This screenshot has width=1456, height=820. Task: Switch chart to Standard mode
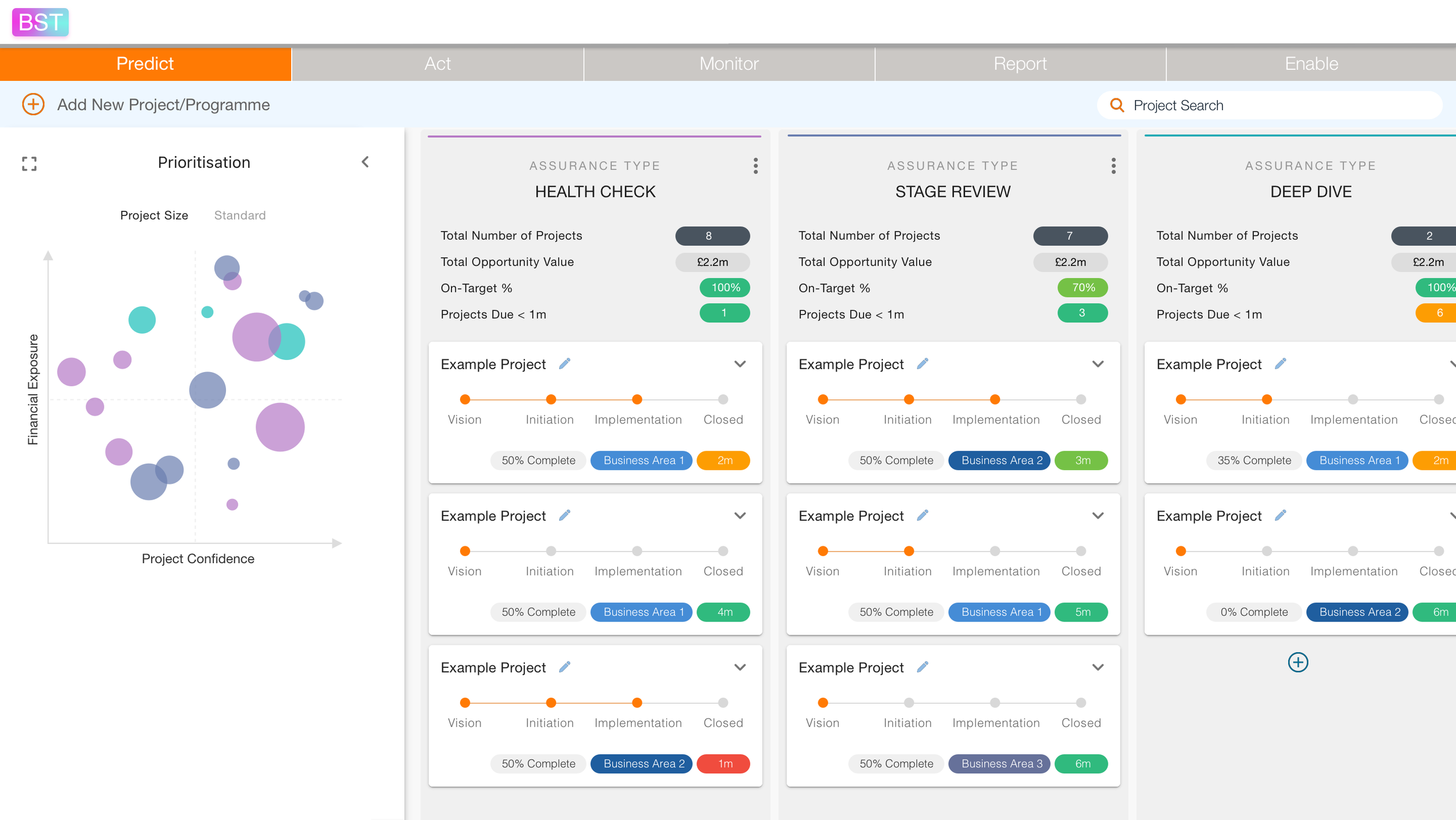tap(239, 215)
